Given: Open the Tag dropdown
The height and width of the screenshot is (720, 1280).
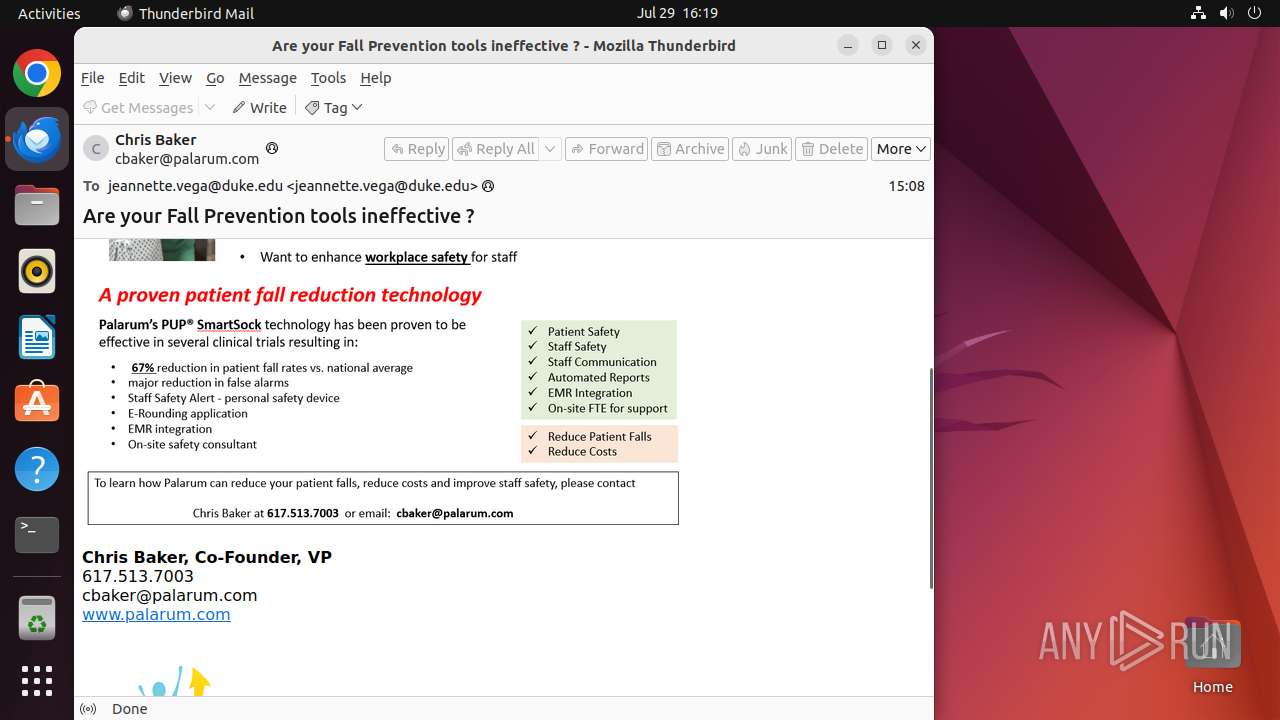Looking at the screenshot, I should pos(334,107).
